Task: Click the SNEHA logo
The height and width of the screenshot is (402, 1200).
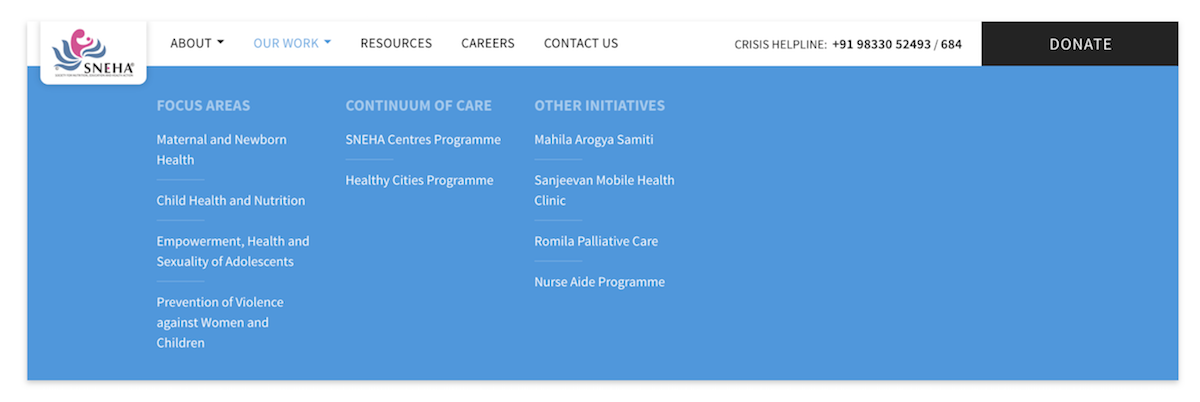Action: [94, 52]
